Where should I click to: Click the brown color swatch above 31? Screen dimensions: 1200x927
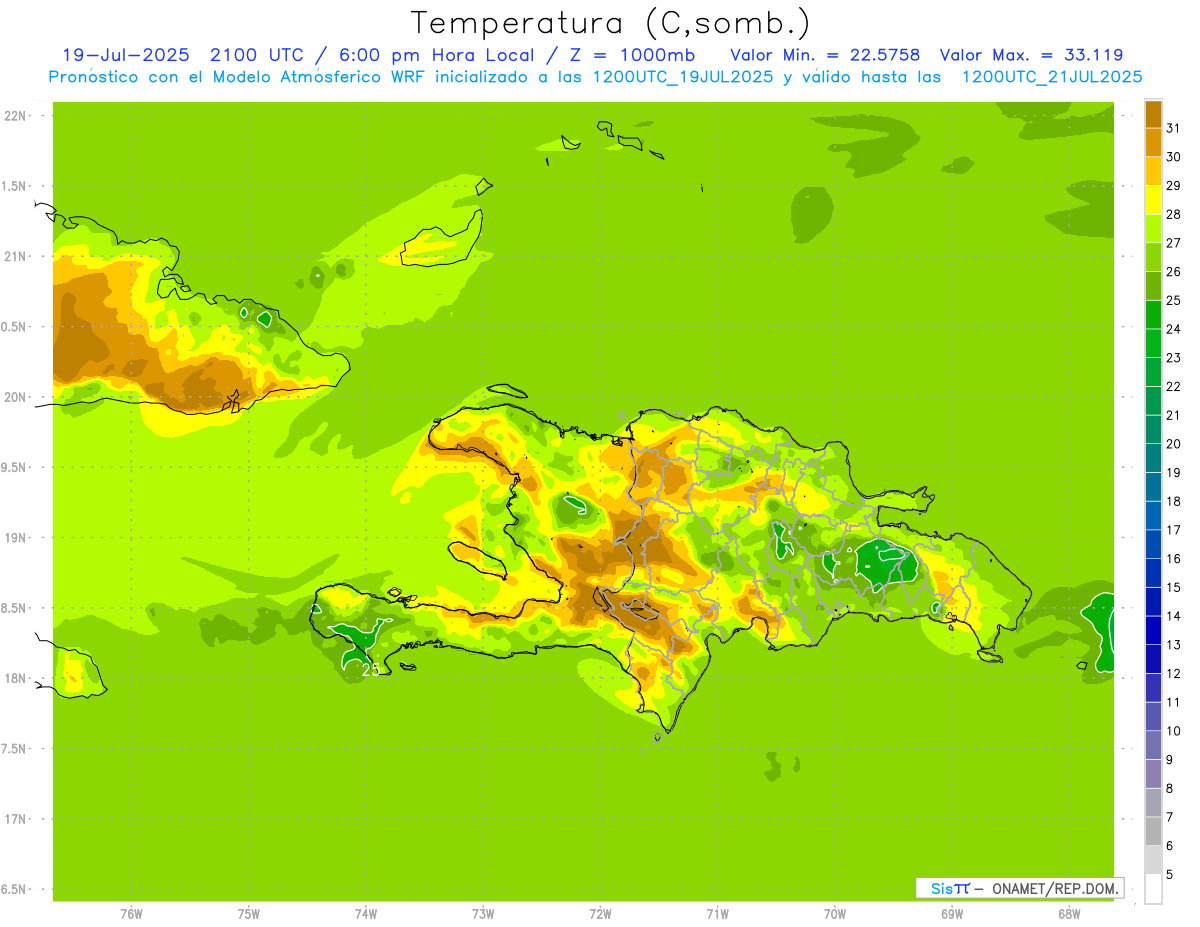1153,114
